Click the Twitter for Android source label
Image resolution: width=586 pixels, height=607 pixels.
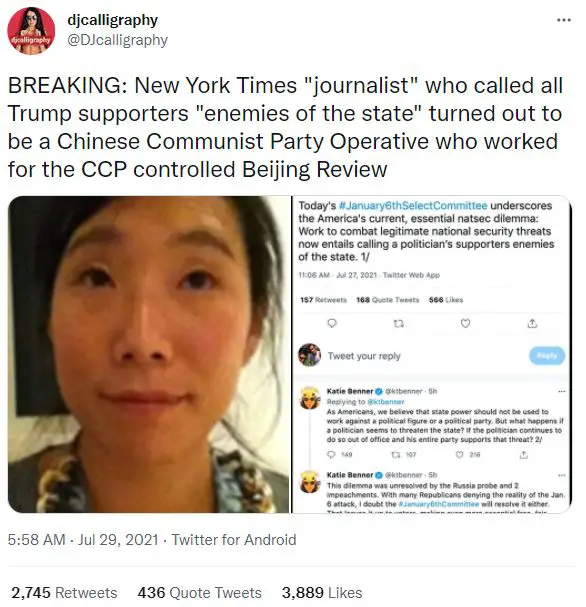tap(234, 540)
